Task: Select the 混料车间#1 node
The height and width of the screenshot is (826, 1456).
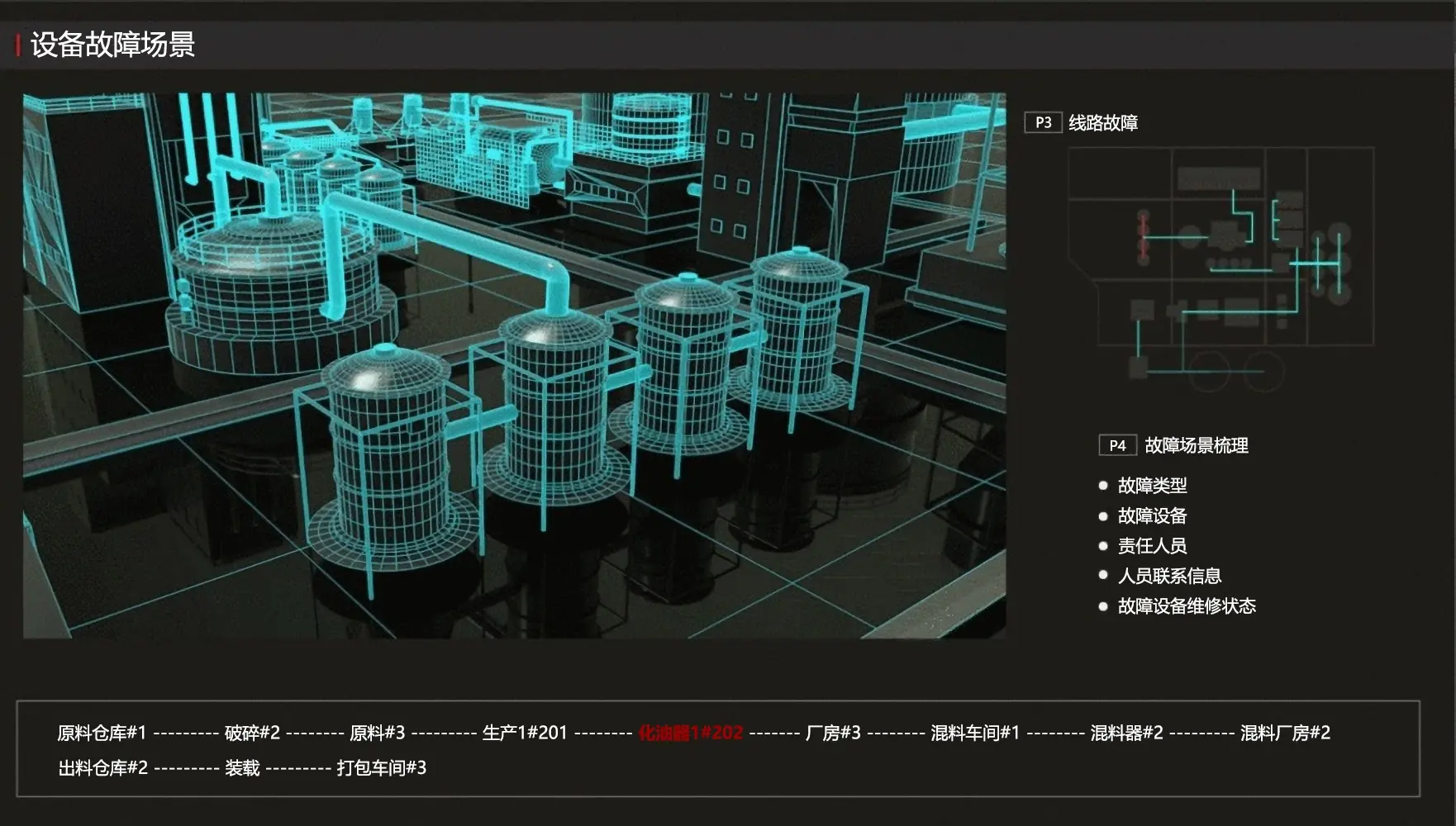Action: (975, 733)
